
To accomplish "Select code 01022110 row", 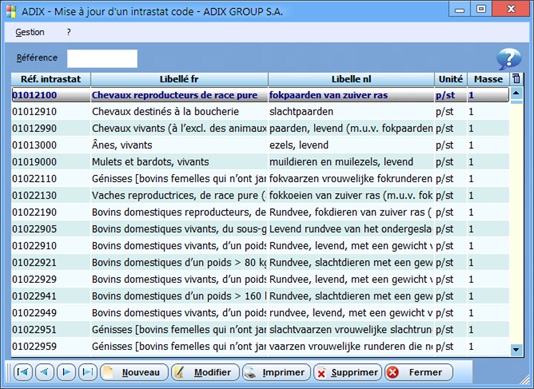I will (x=260, y=178).
